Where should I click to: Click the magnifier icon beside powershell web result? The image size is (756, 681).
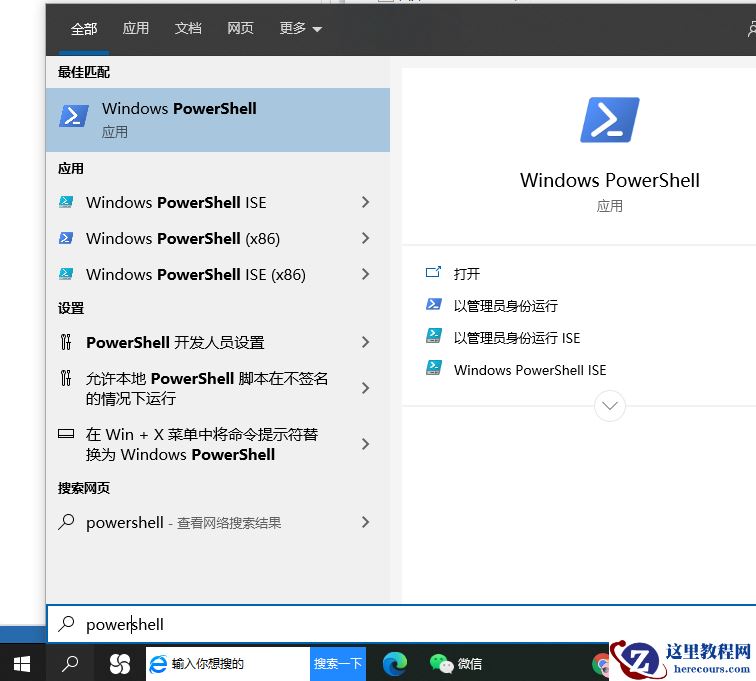66,522
